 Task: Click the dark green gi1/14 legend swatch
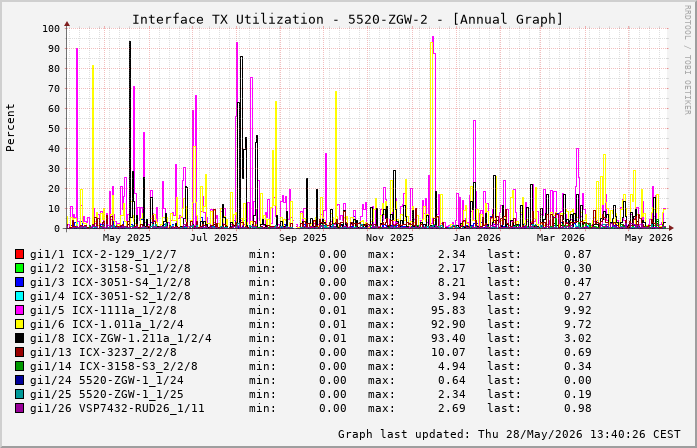click(x=20, y=366)
